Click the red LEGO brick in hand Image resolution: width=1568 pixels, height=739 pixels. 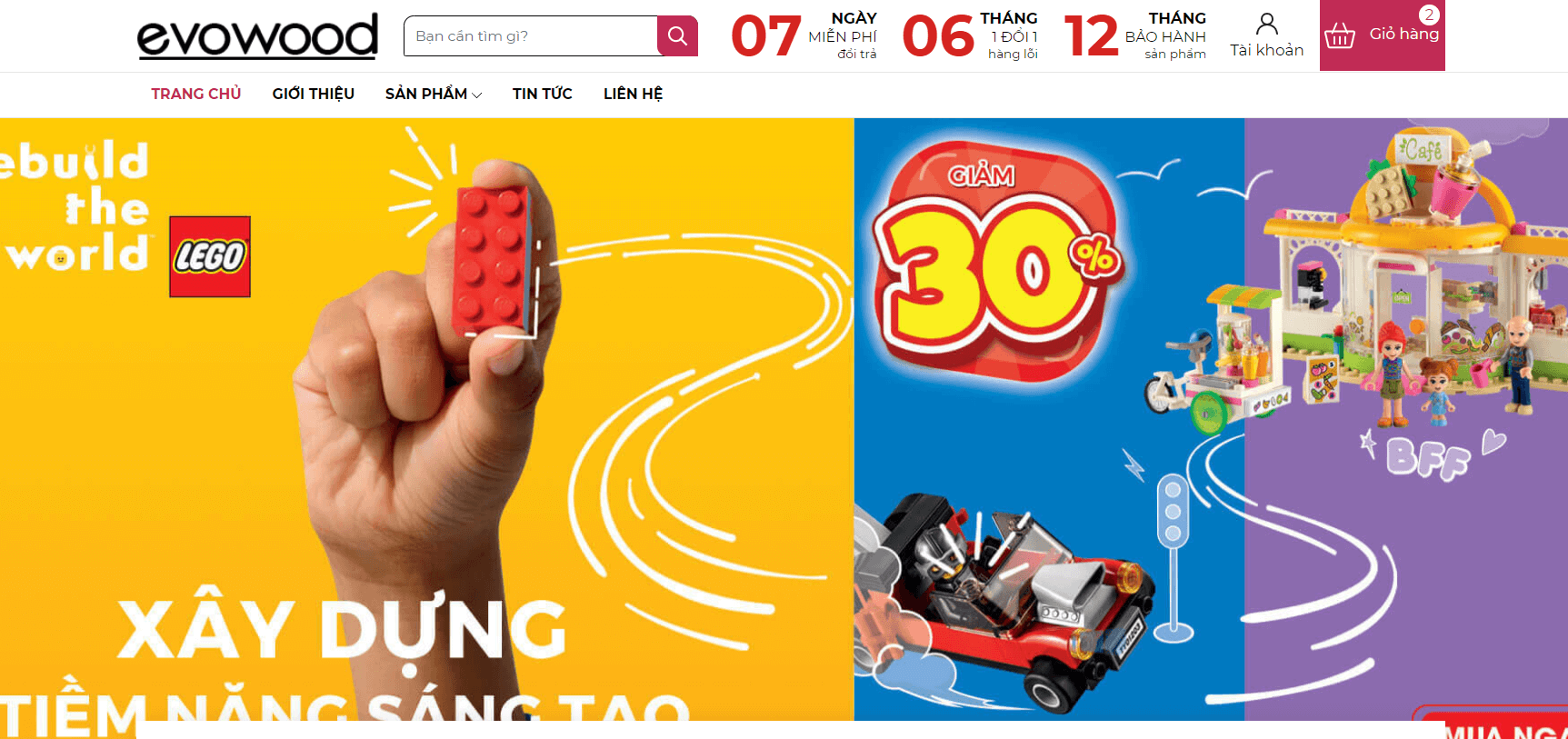(x=492, y=259)
